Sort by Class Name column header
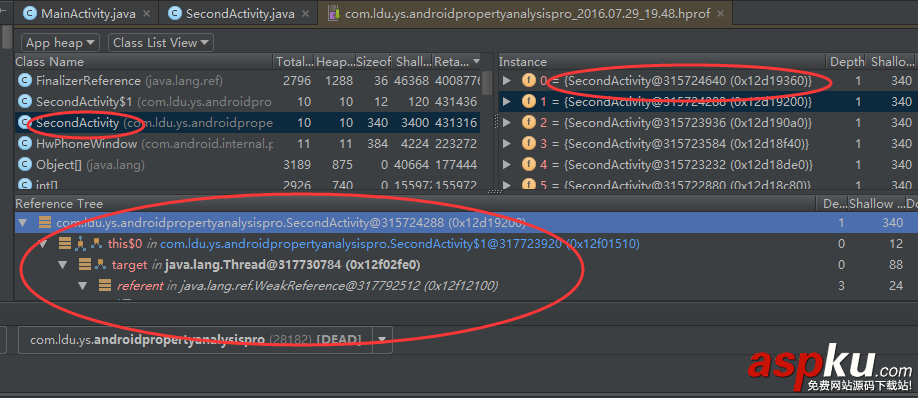 (x=143, y=61)
